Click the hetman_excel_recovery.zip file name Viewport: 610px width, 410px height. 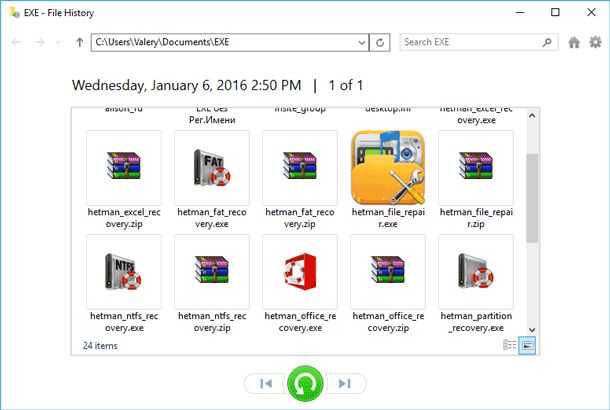tap(124, 218)
